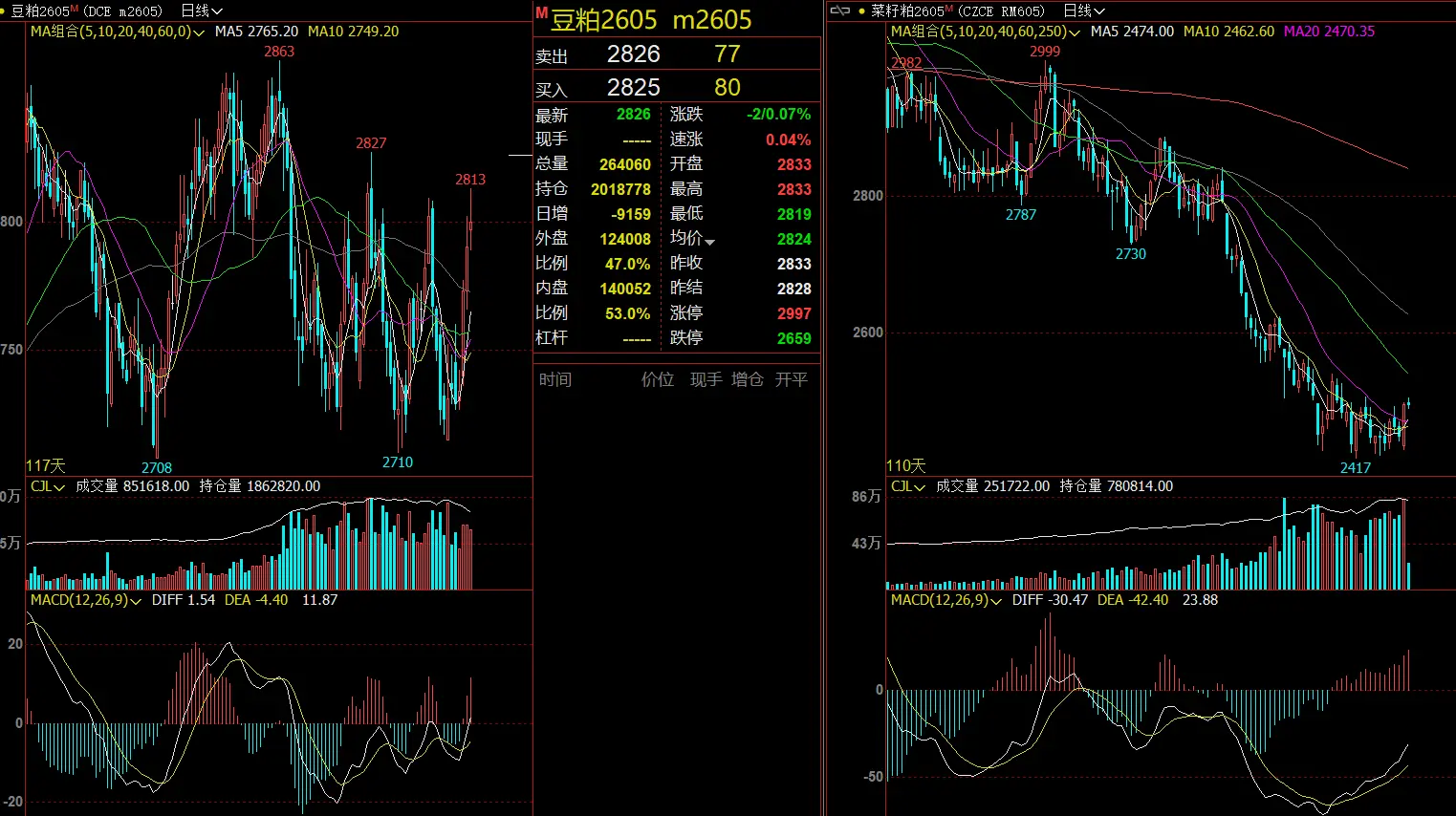The image size is (1456, 816).
Task: Open the 日线 period dropdown on 菜籽粕2605 chart
Action: [1084, 11]
